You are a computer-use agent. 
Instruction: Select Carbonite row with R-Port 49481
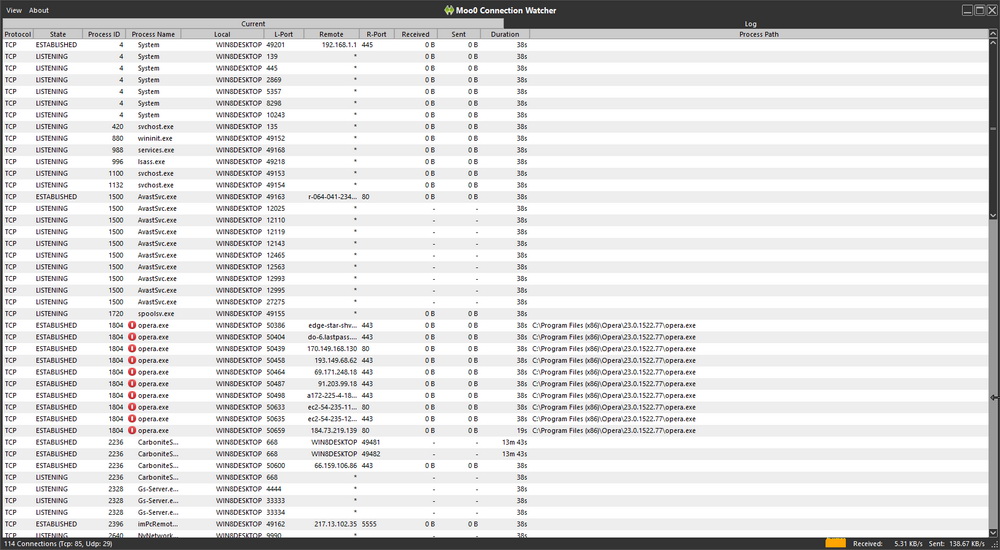496,442
